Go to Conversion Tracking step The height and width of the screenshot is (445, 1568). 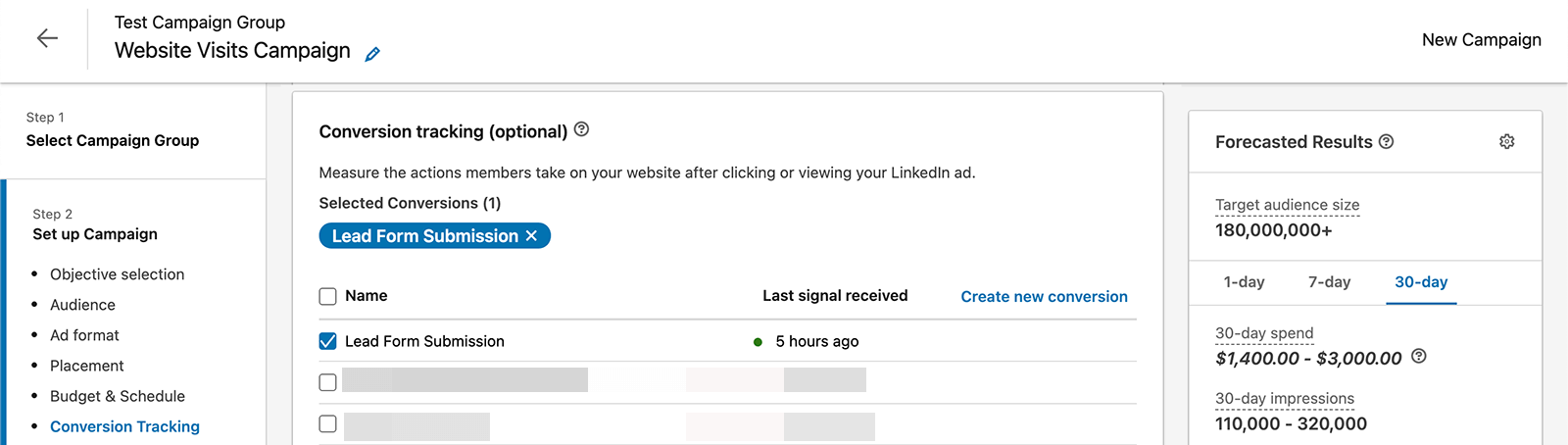pyautogui.click(x=124, y=426)
